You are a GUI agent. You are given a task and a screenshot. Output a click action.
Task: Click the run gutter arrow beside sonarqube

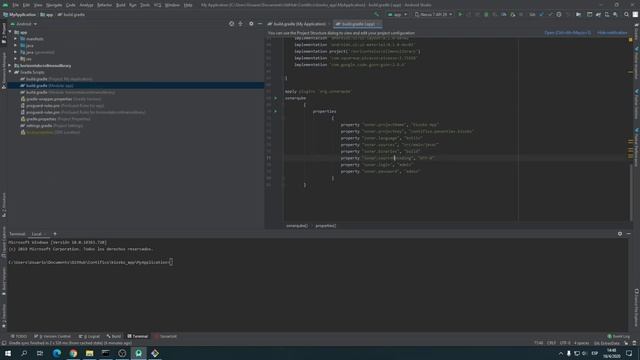tap(276, 98)
